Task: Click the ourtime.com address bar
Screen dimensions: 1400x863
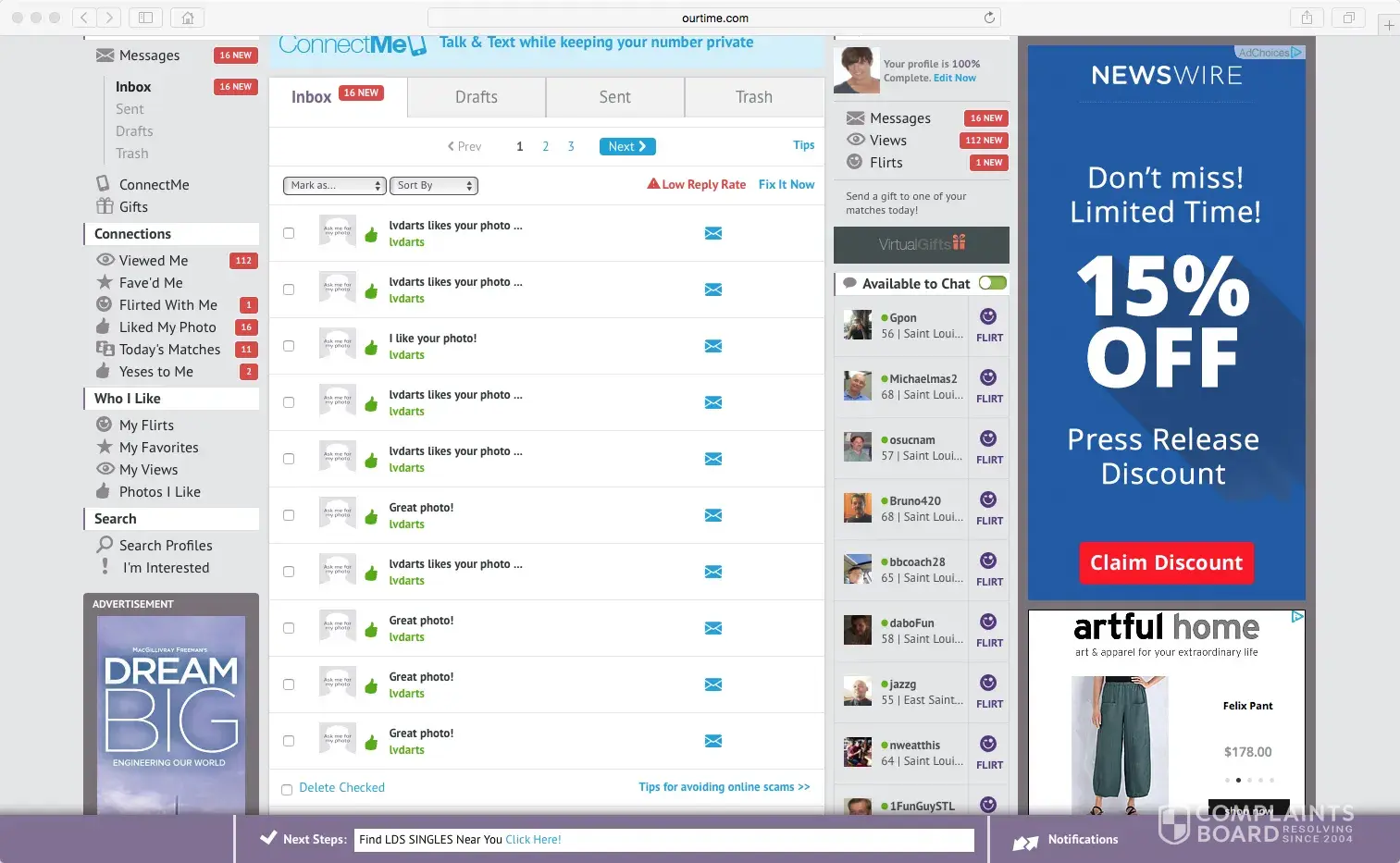Action: click(714, 18)
